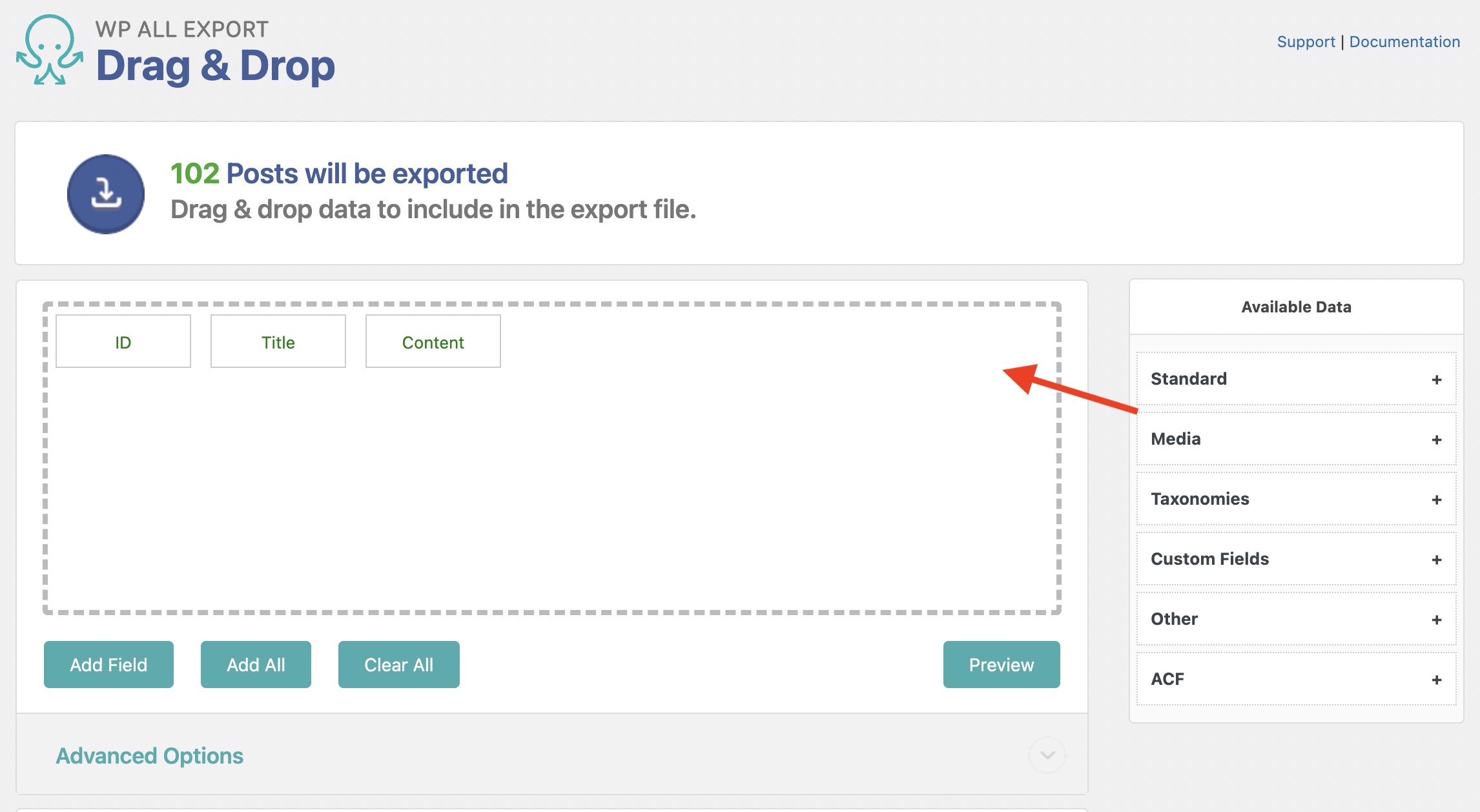Click the plus icon beside Taxonomies

[x=1436, y=500]
